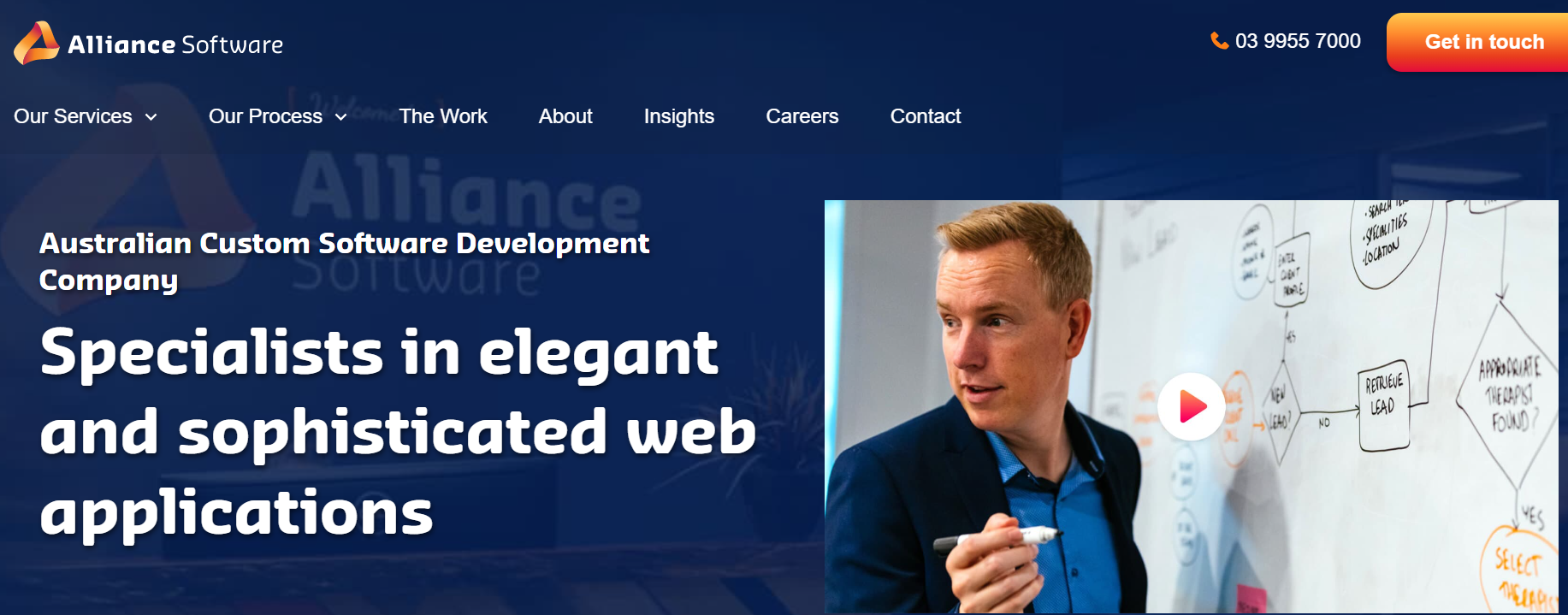Click the Get in touch button
The width and height of the screenshot is (1568, 615).
tap(1477, 42)
